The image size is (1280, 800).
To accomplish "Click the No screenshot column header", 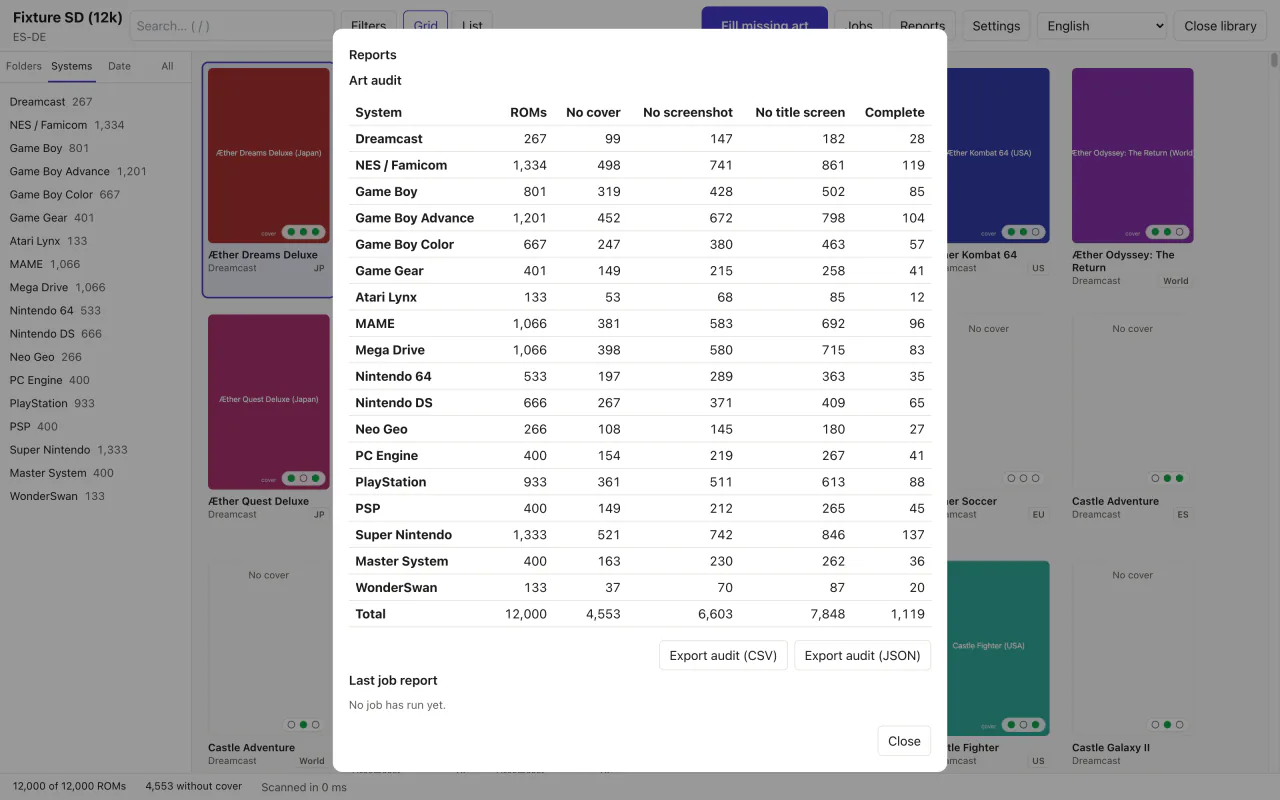I will point(688,112).
